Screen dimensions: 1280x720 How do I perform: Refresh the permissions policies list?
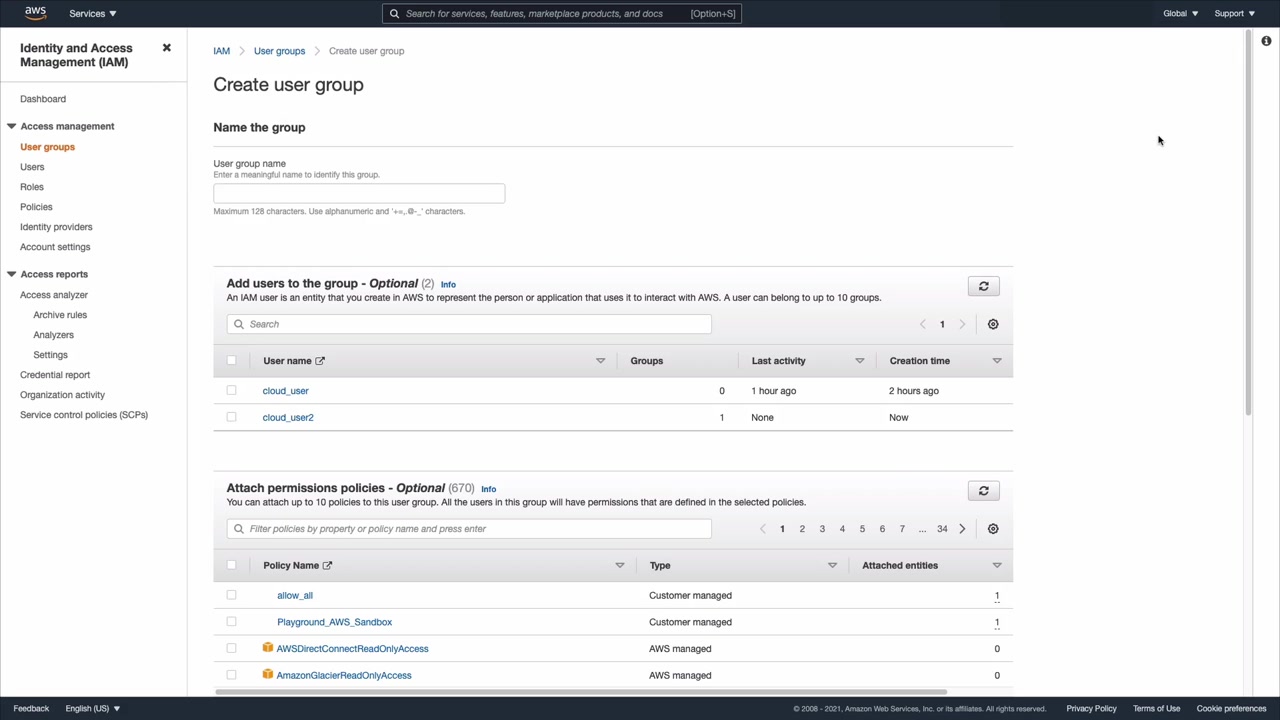[984, 491]
